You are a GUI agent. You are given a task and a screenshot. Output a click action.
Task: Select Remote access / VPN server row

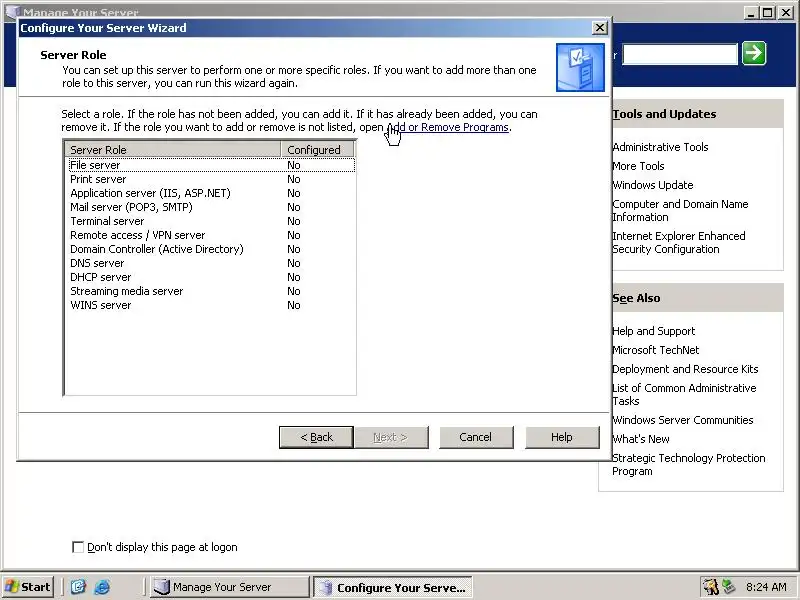(x=211, y=235)
